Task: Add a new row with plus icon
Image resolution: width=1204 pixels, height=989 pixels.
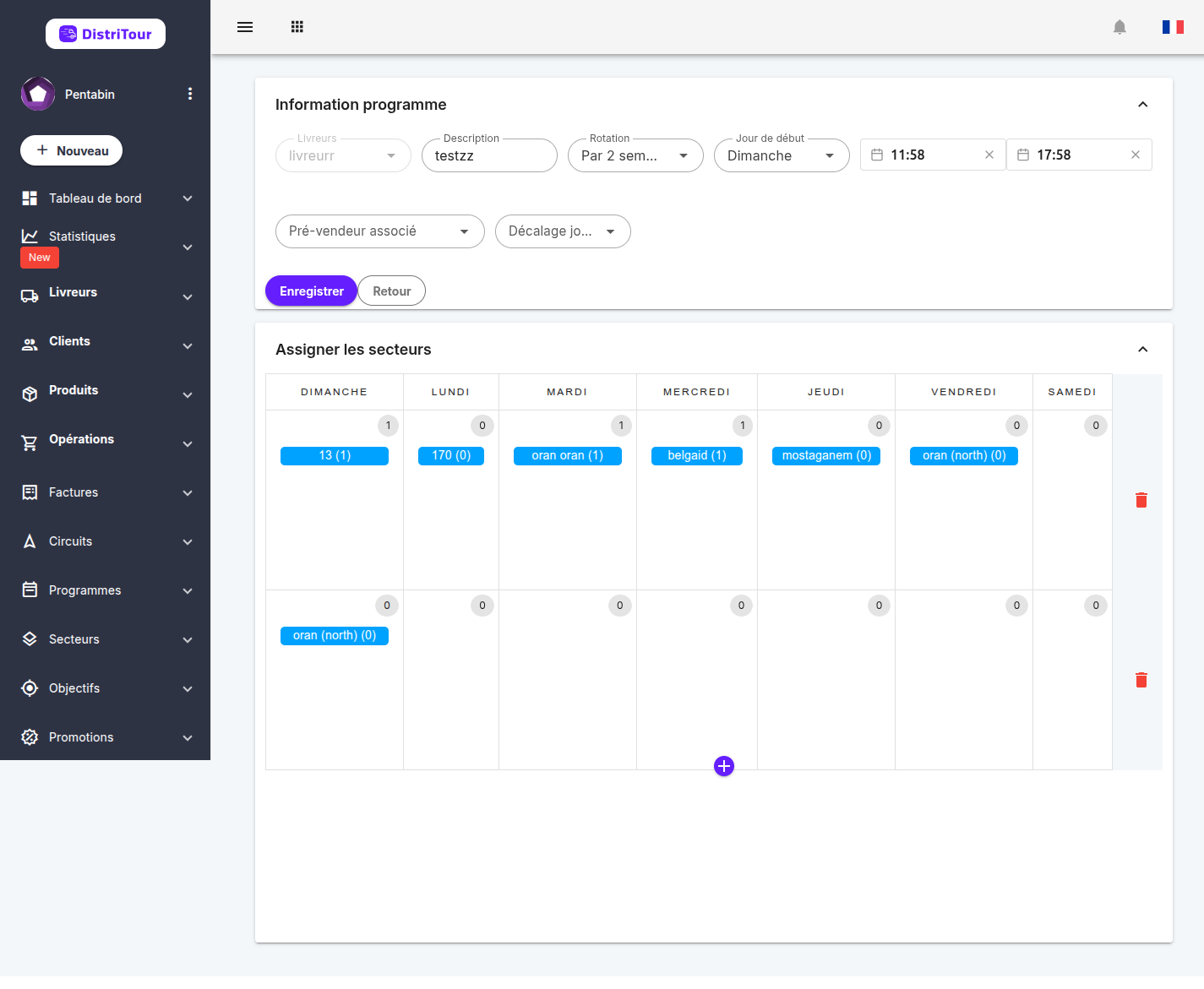Action: click(x=724, y=766)
